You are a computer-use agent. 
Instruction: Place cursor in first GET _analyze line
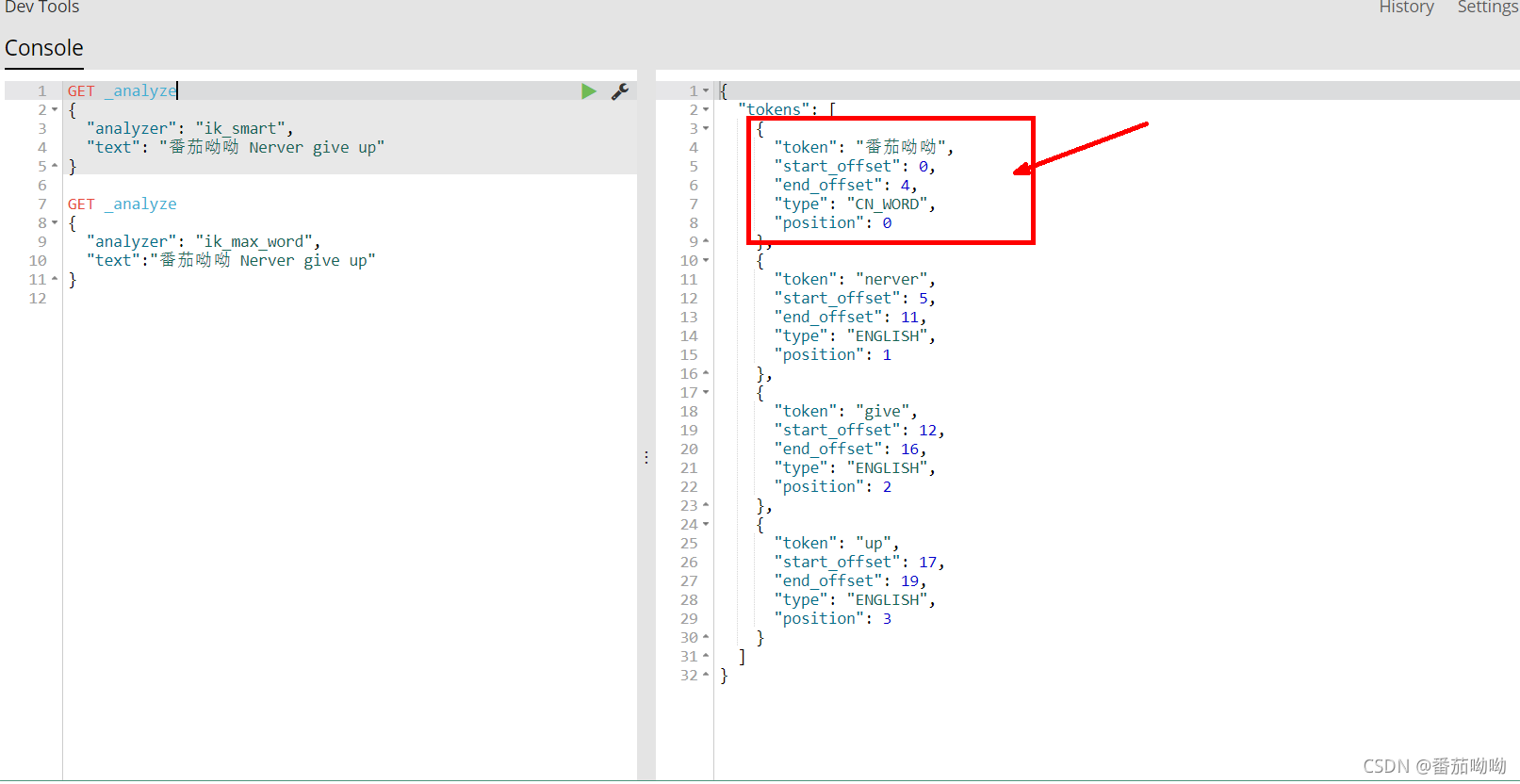[x=123, y=91]
